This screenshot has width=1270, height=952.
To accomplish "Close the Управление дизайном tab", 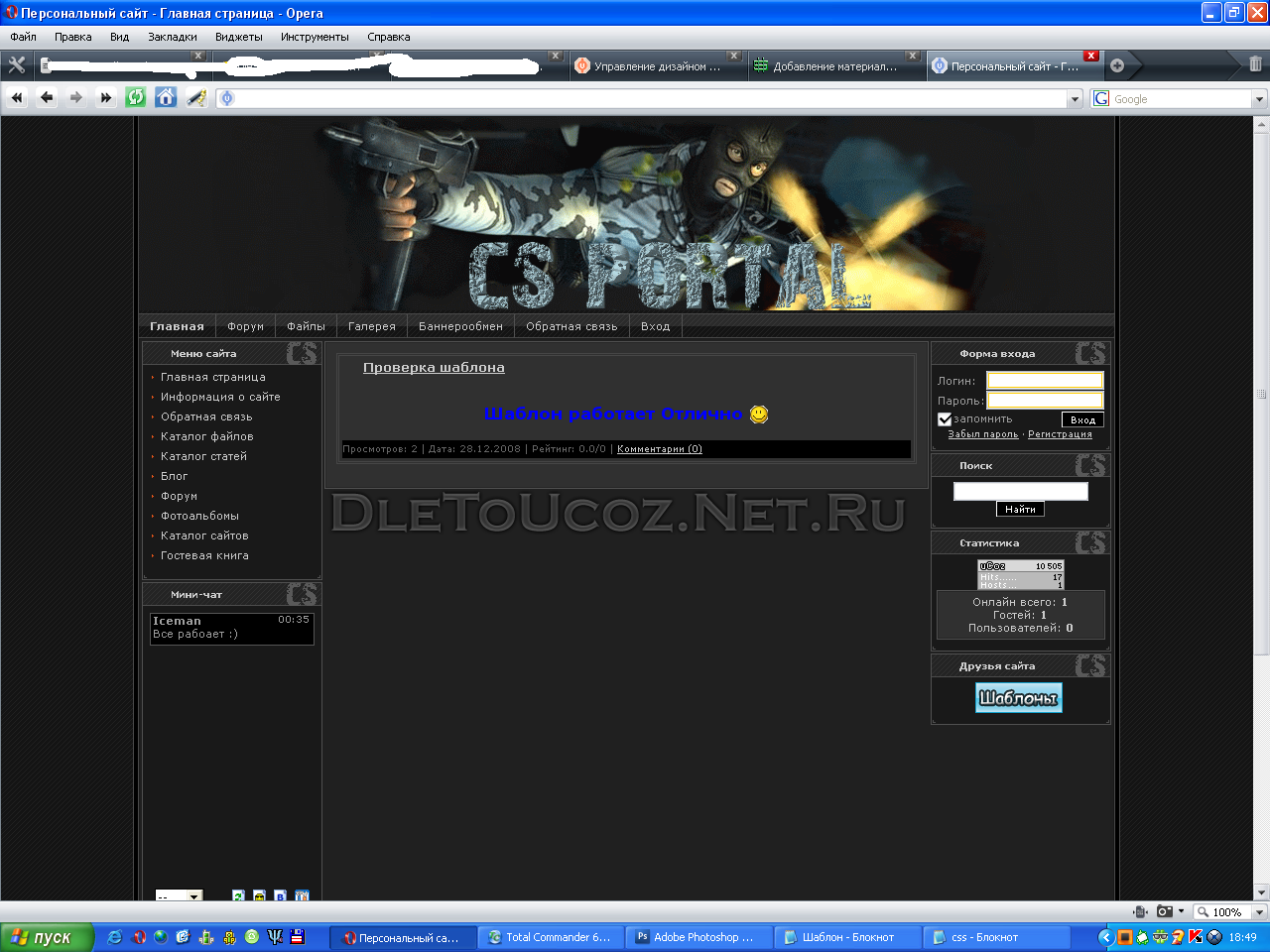I will tap(733, 56).
